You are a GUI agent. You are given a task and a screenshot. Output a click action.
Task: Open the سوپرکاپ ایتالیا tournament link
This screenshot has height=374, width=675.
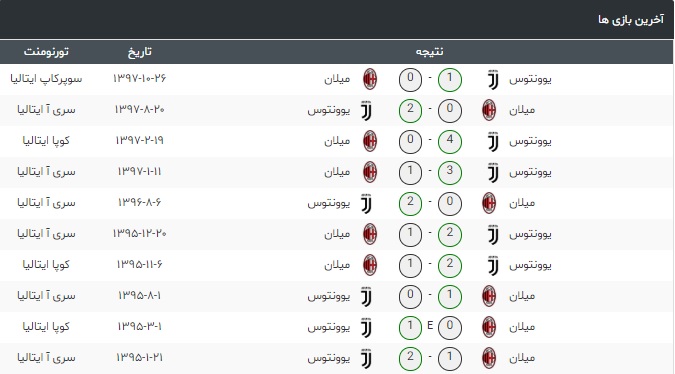pos(46,79)
